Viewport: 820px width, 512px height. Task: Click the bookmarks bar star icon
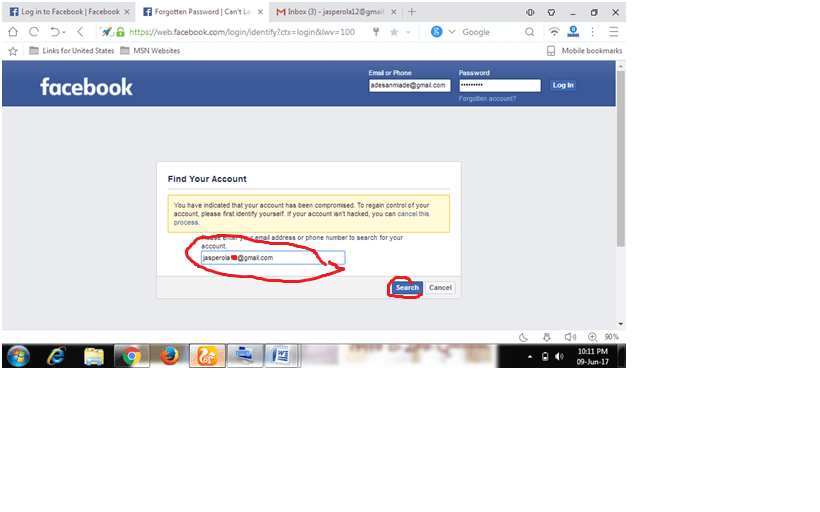(13, 51)
